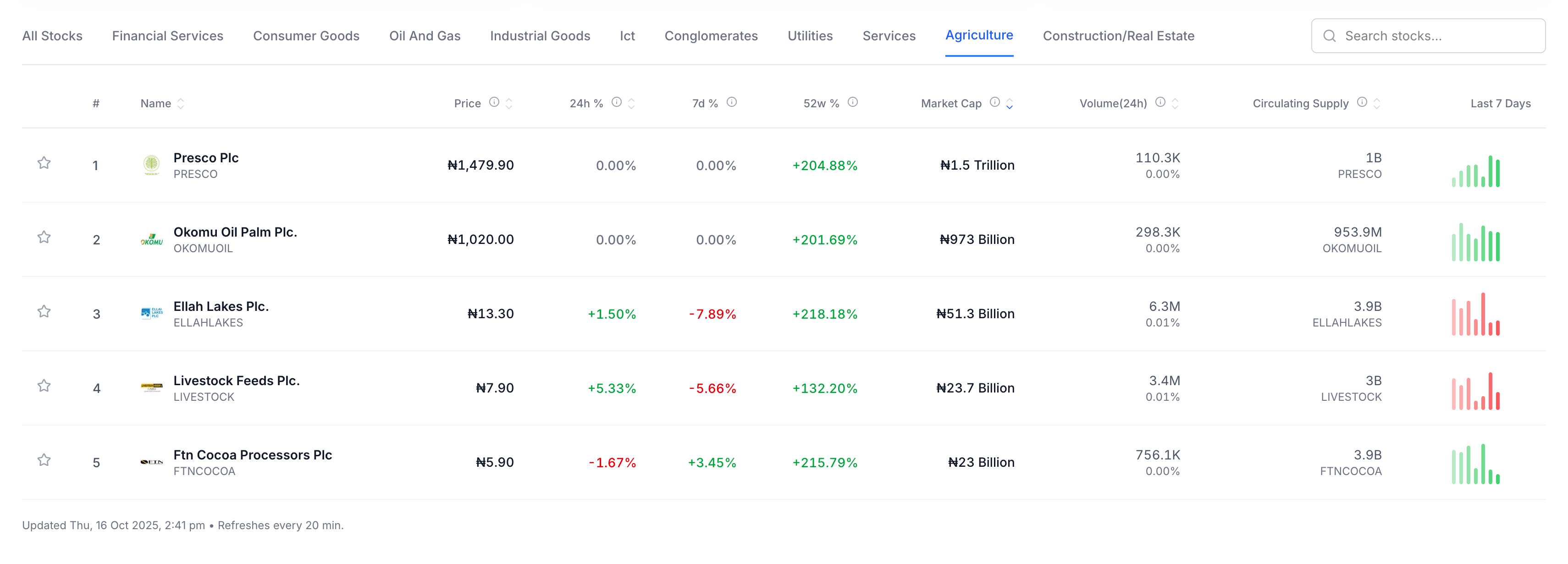Click the Volume(24h) info icon
Screen dimensions: 1568x564
[1160, 102]
